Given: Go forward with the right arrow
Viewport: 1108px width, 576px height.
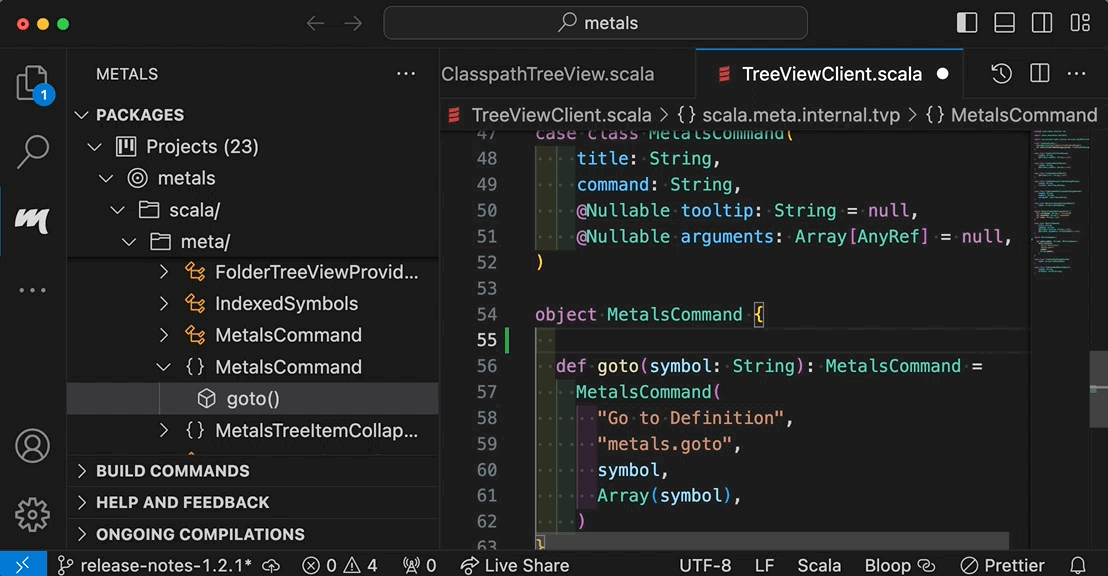Looking at the screenshot, I should pyautogui.click(x=353, y=23).
